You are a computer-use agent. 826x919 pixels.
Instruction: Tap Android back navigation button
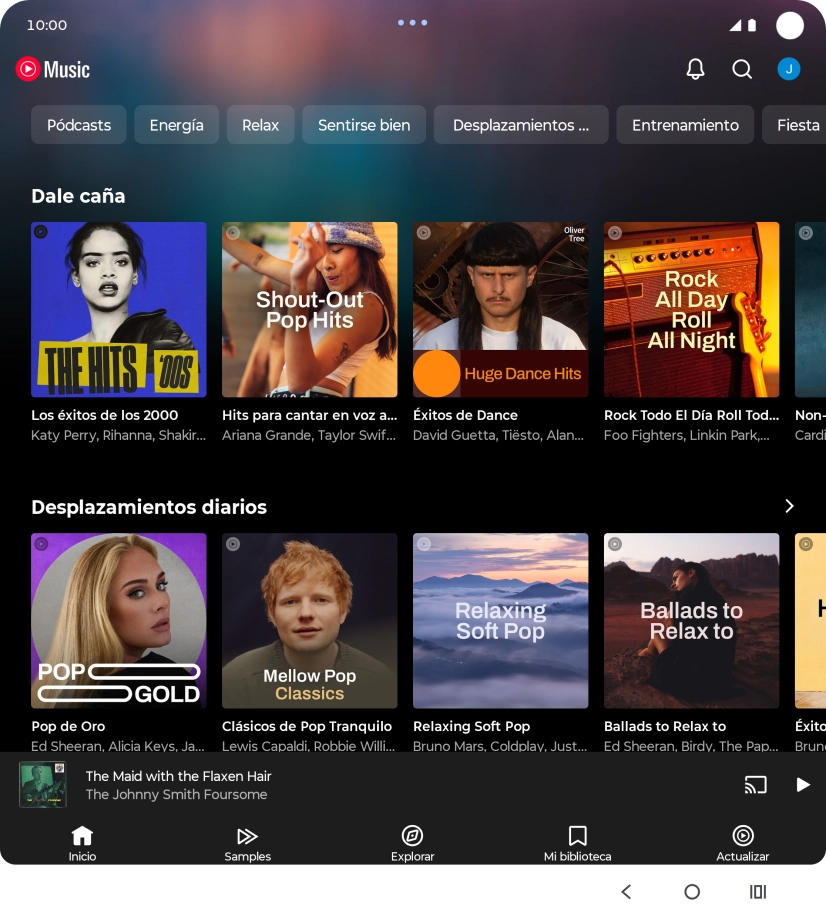(626, 892)
